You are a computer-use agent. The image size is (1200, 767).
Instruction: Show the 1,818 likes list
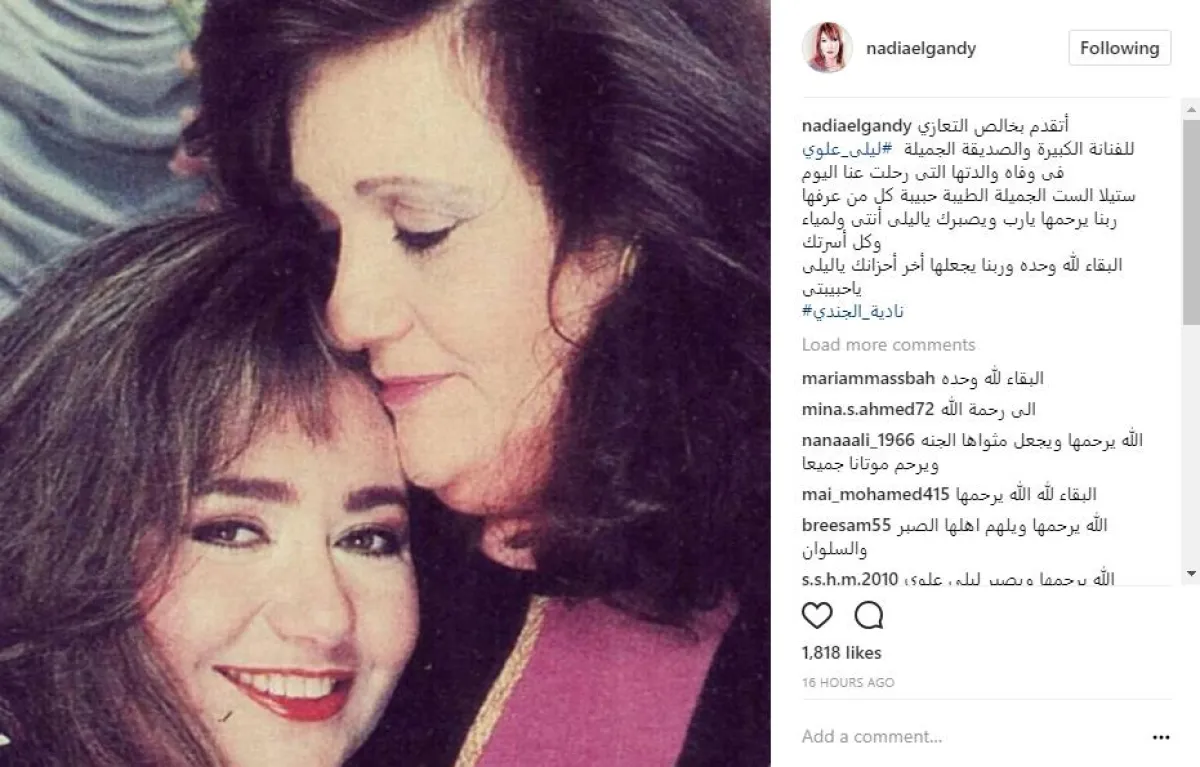click(x=842, y=653)
